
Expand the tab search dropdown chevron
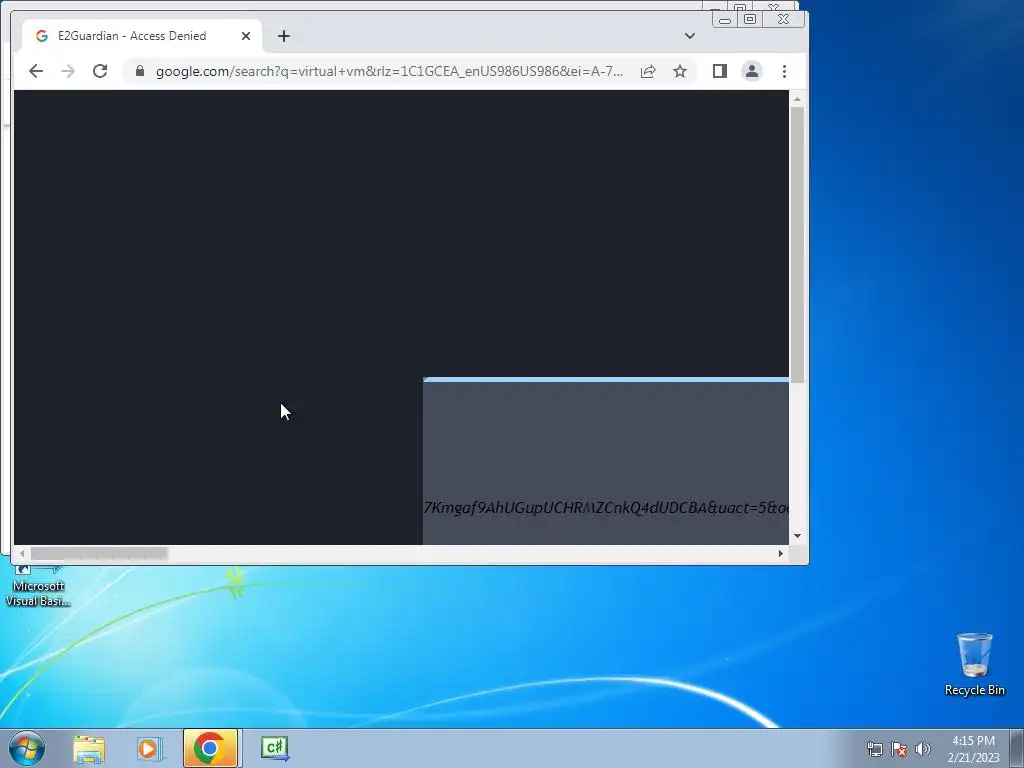[x=690, y=36]
